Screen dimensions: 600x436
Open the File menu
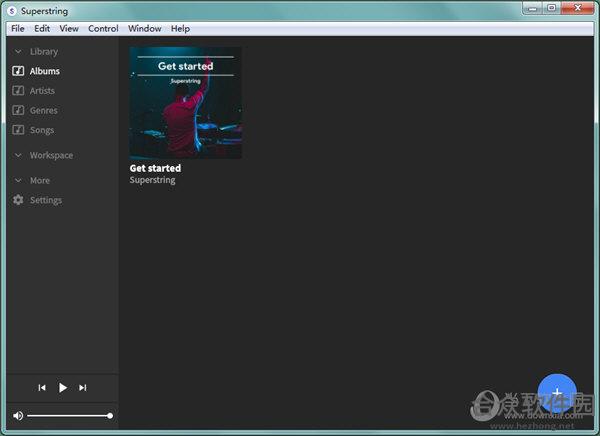click(18, 28)
